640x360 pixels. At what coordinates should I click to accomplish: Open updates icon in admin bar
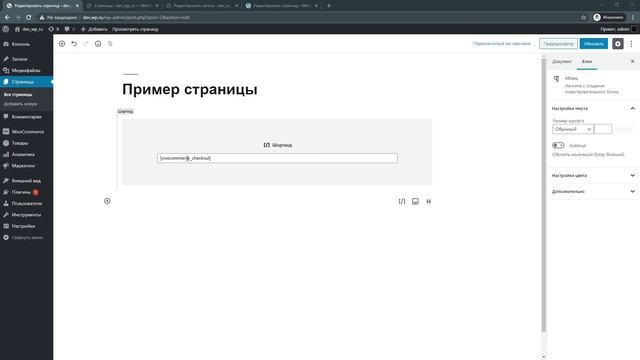tap(53, 29)
